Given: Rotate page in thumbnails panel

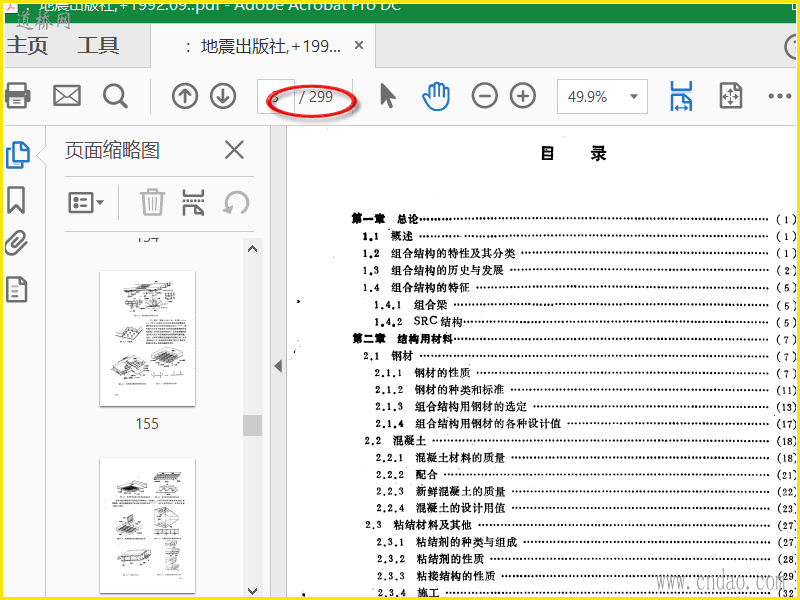Looking at the screenshot, I should click(236, 203).
